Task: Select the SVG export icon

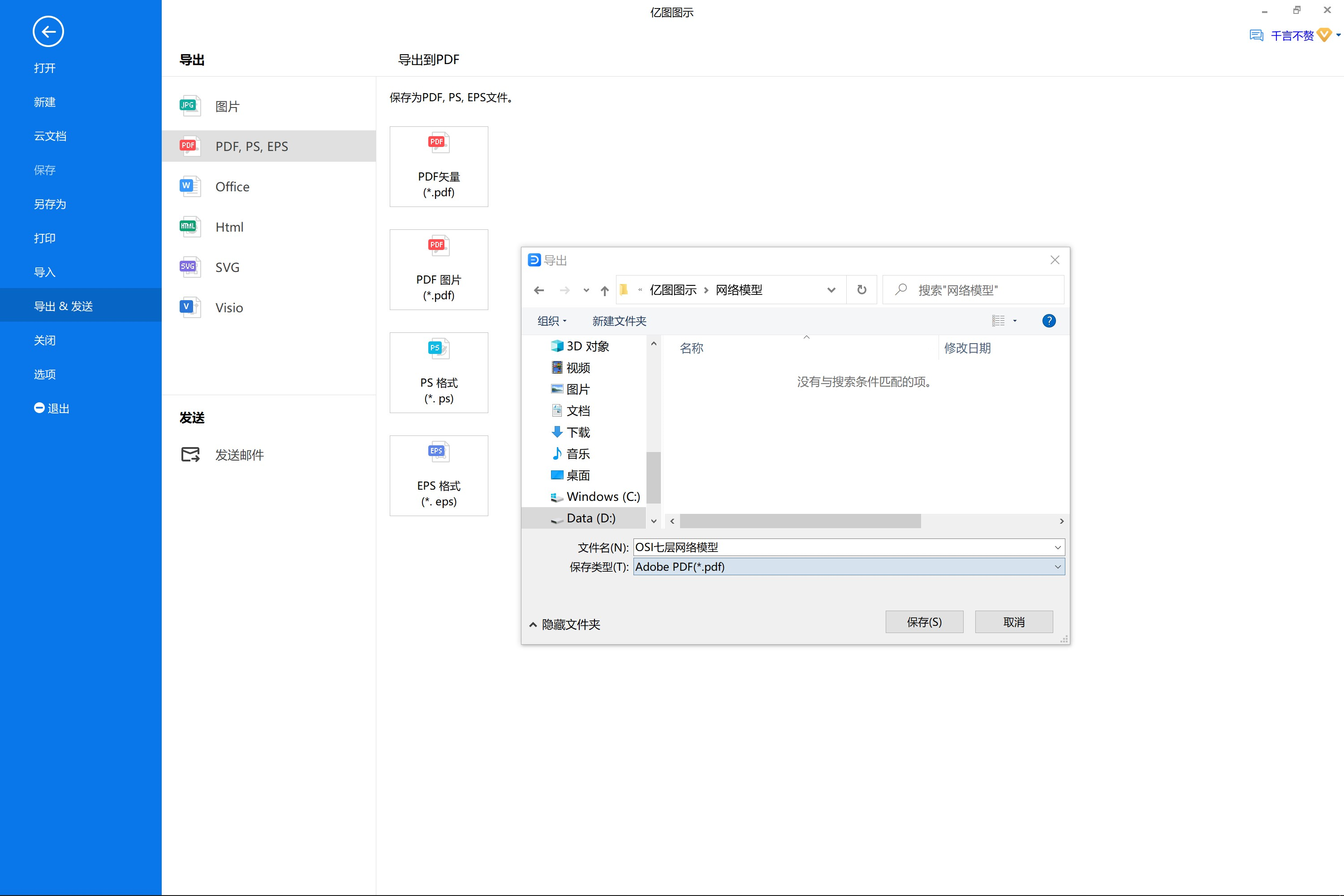Action: pos(190,267)
